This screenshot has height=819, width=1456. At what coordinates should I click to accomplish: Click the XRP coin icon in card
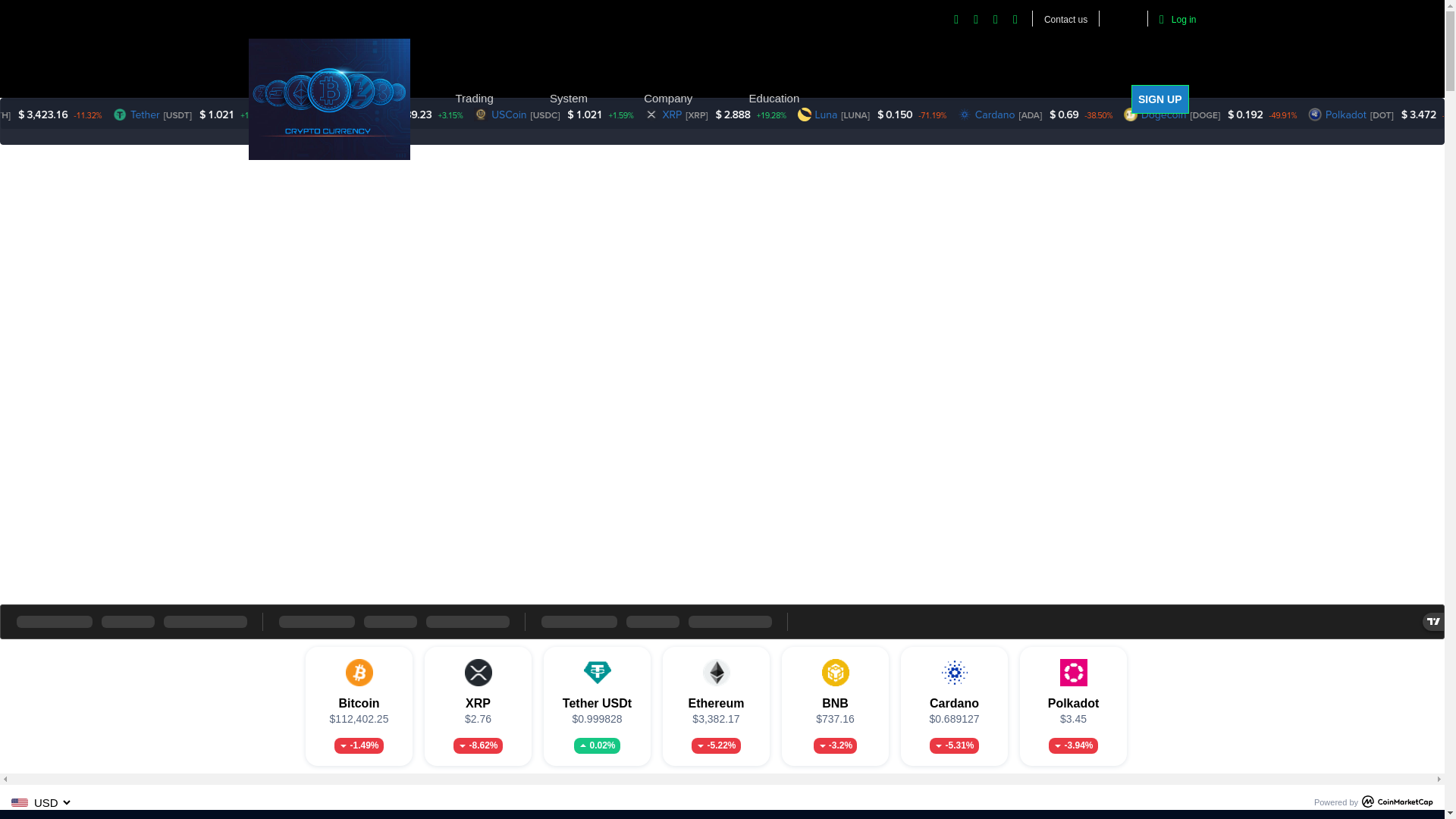(478, 673)
